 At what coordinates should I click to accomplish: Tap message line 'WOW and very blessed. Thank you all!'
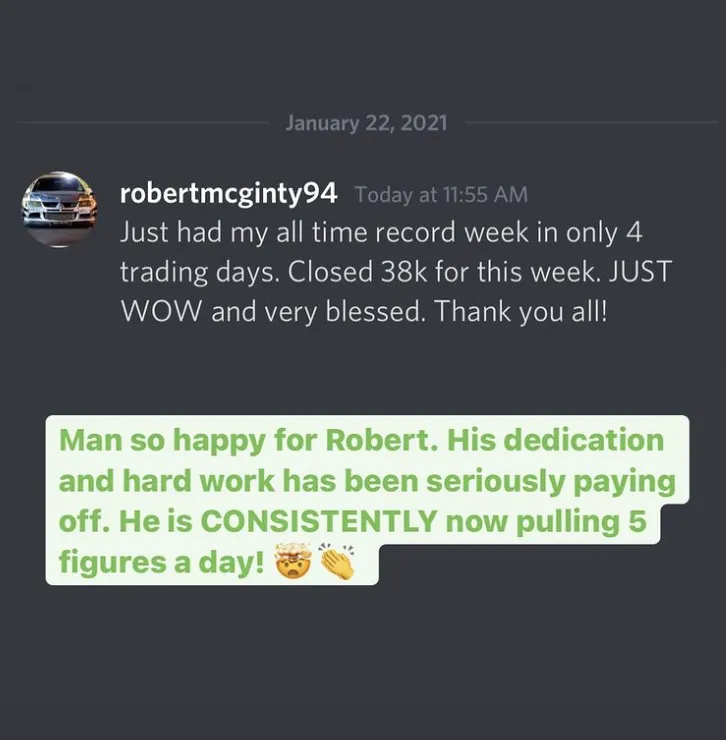[363, 312]
